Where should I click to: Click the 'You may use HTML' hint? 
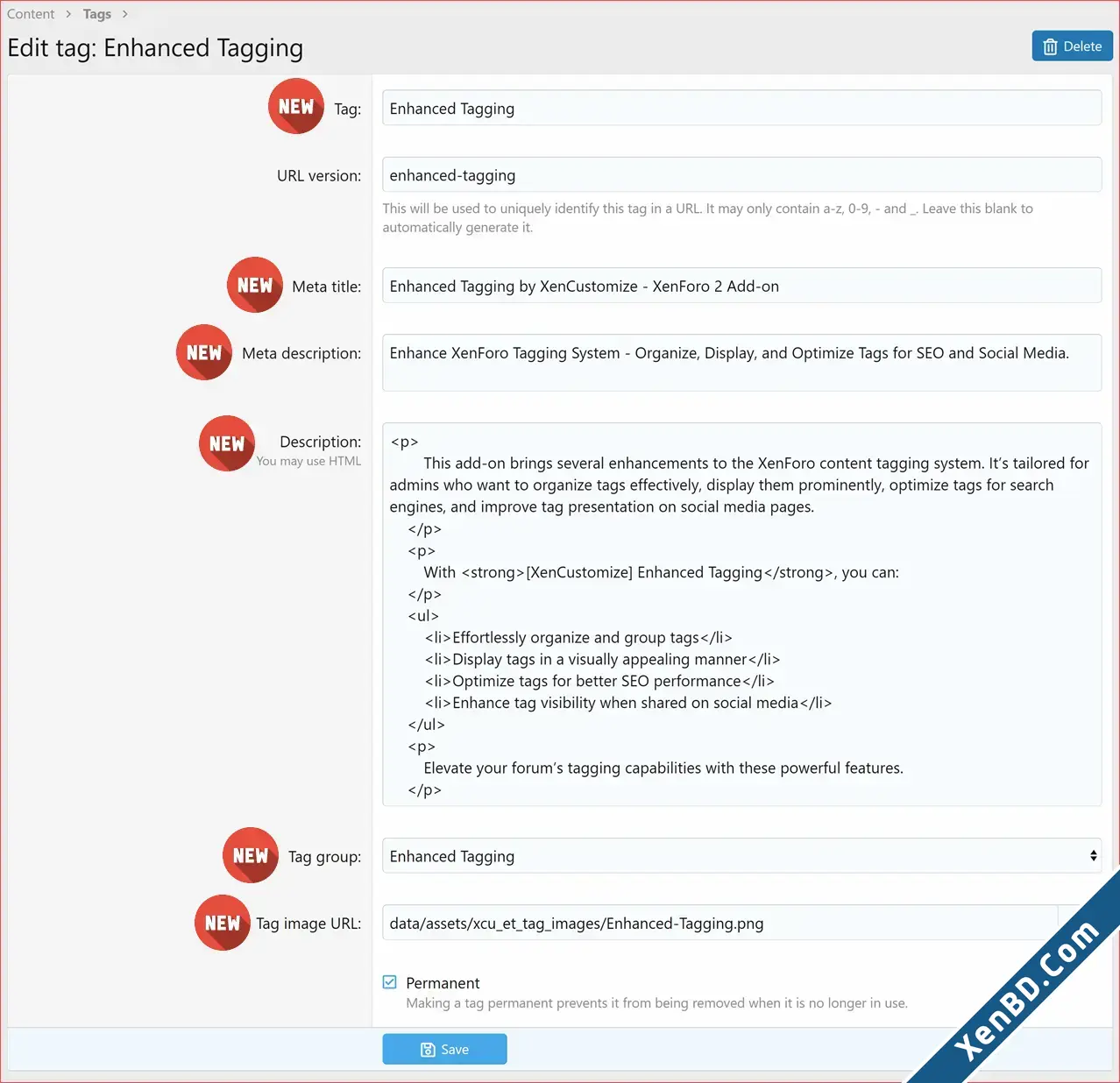[x=308, y=461]
